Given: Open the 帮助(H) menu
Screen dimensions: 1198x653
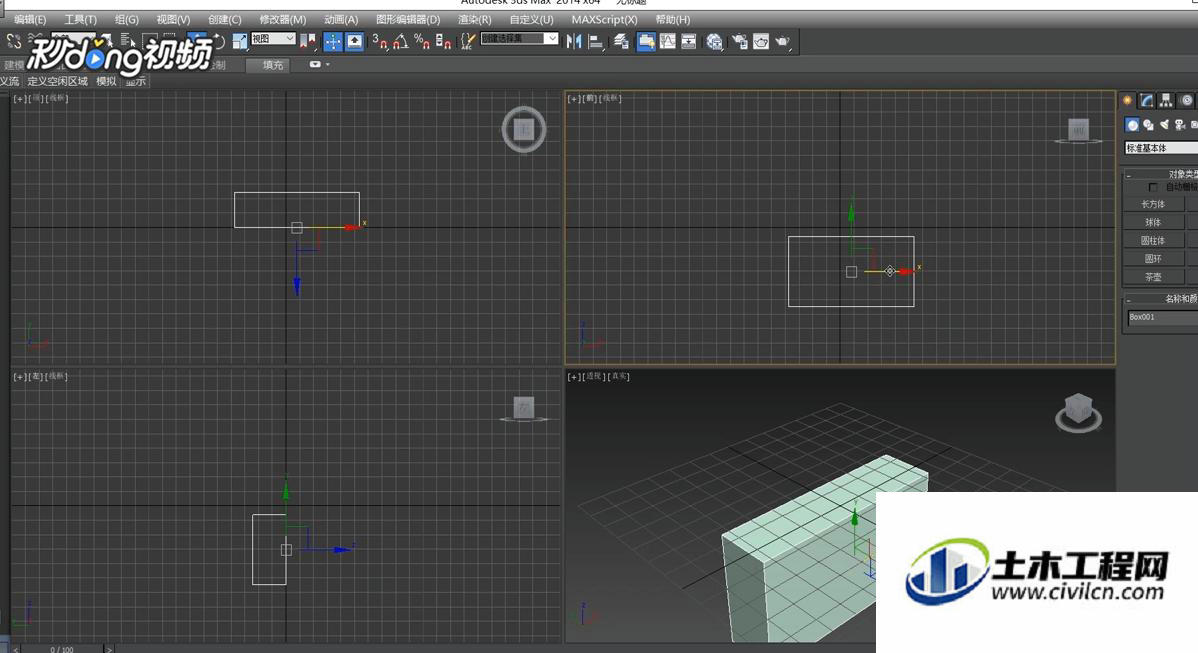Looking at the screenshot, I should click(672, 19).
